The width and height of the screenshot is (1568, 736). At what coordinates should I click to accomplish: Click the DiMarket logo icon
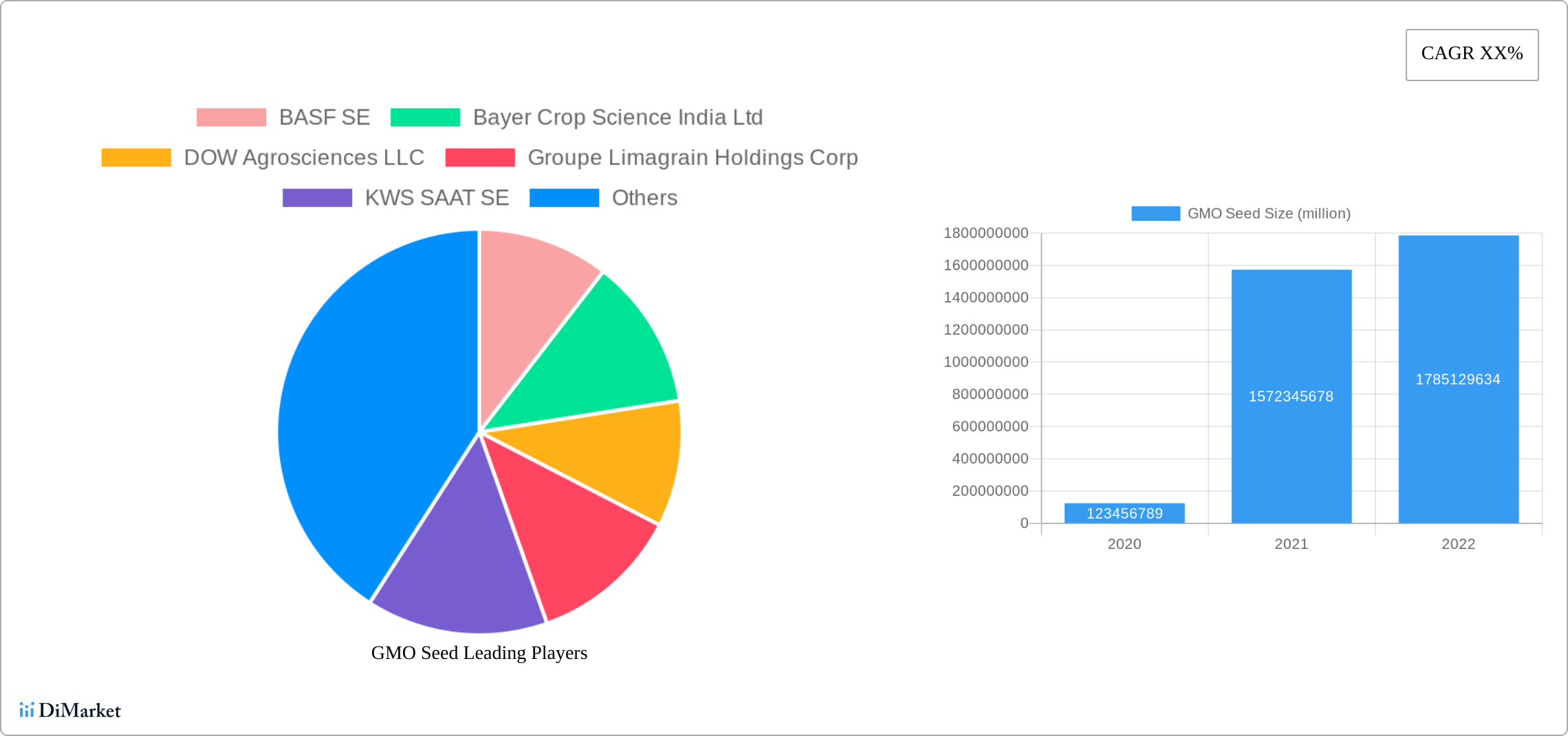click(x=26, y=710)
